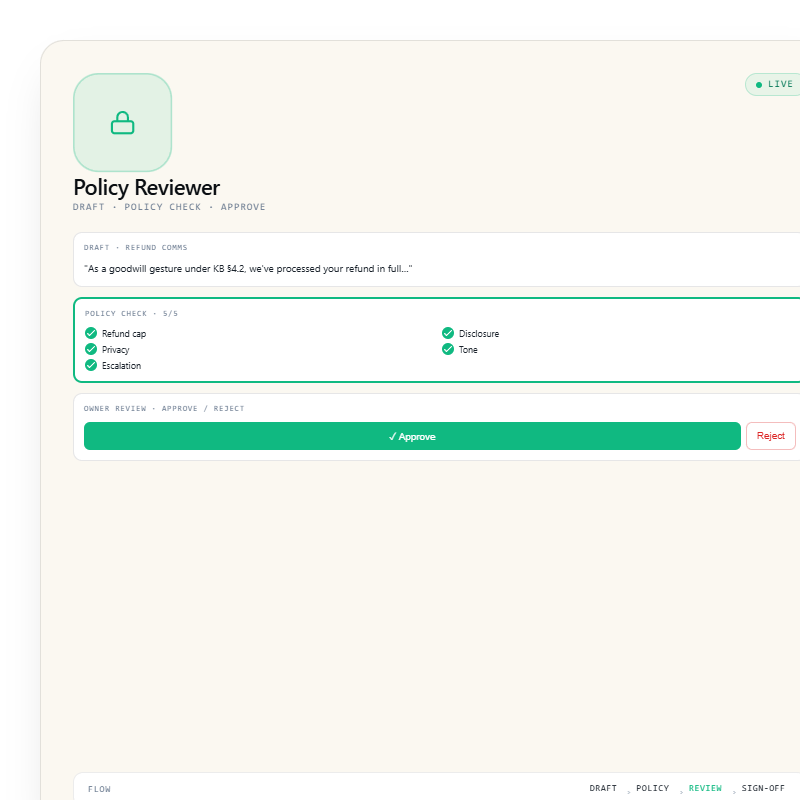Click the Disclosure check icon
The image size is (800, 800).
pos(447,333)
